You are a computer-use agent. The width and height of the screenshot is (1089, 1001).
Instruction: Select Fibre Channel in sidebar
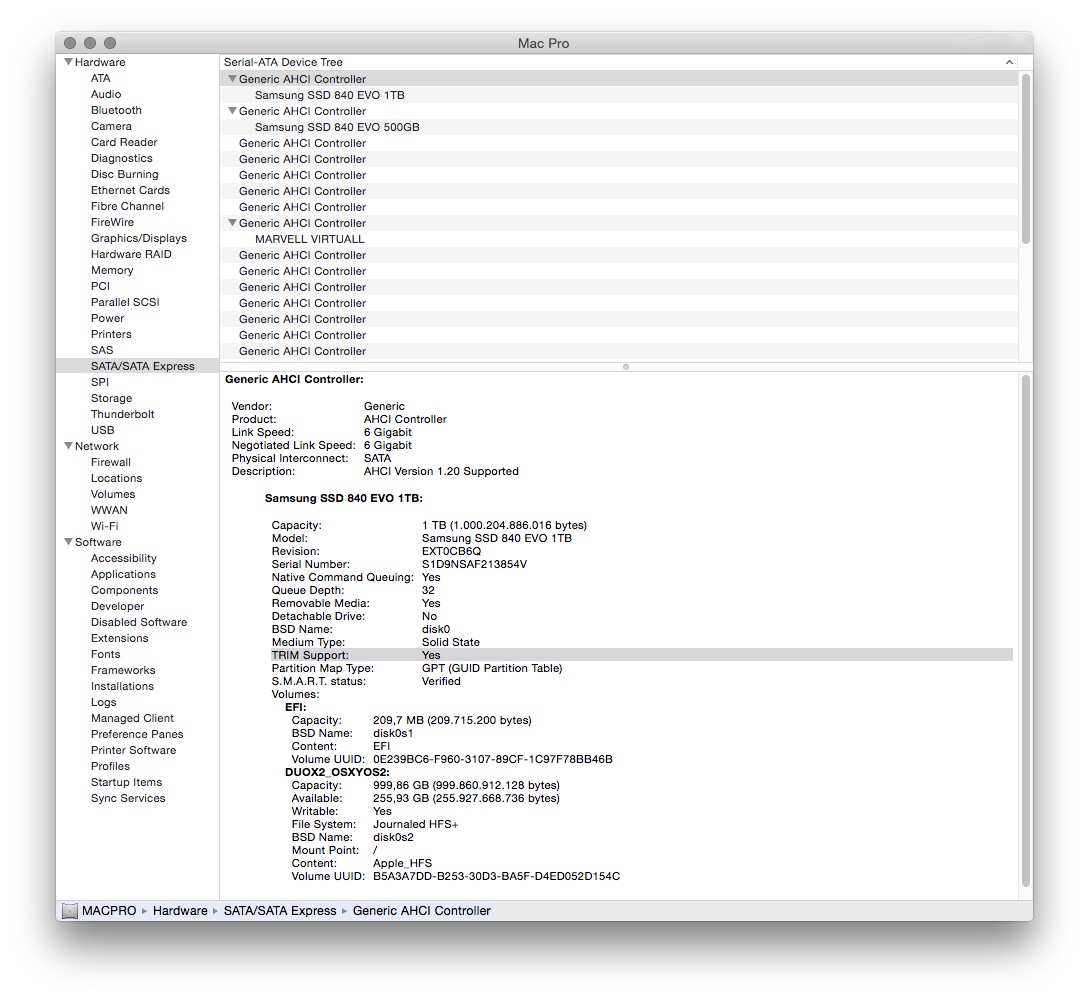coord(127,206)
